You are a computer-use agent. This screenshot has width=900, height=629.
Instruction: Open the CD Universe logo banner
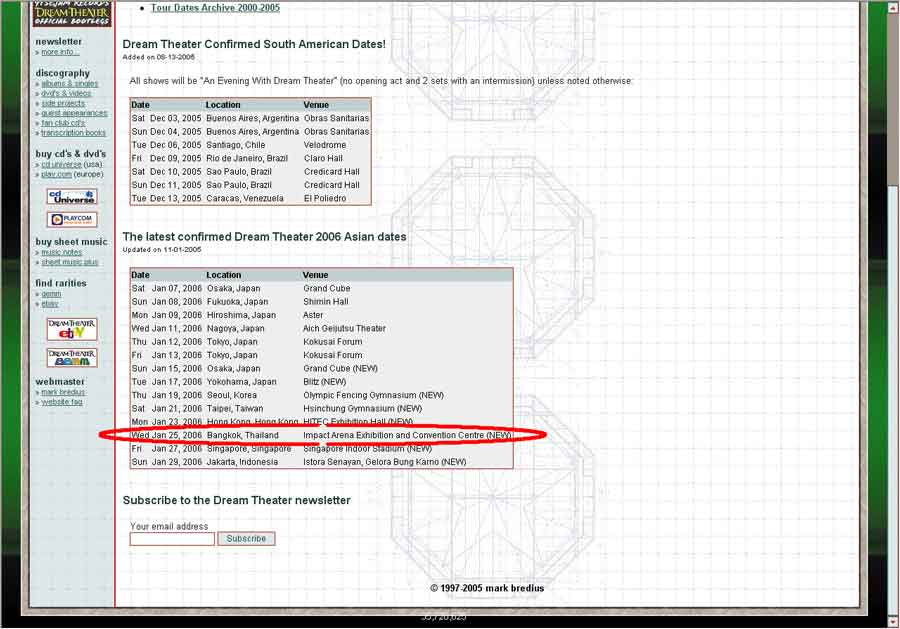pos(72,197)
